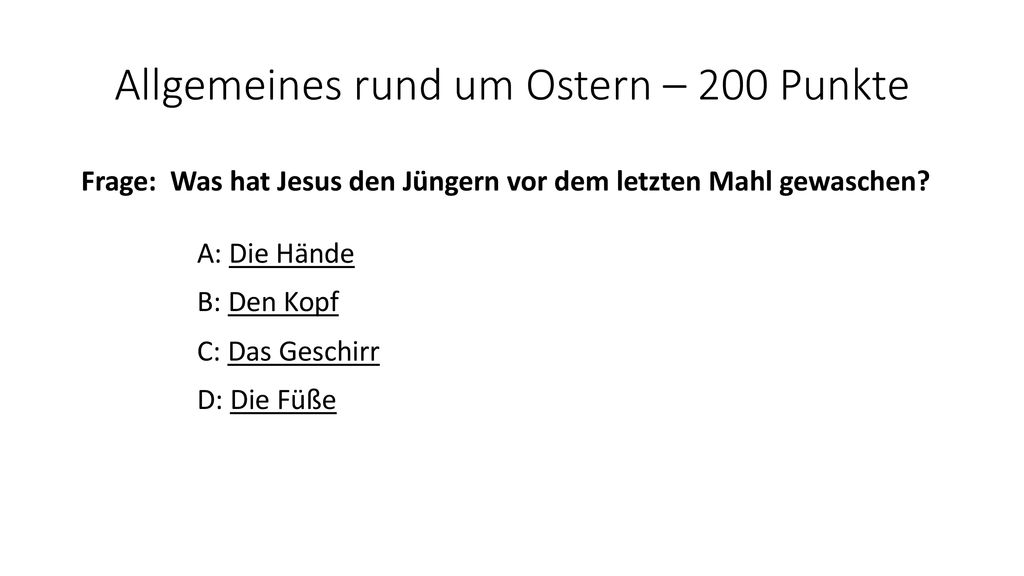1024x576 pixels.
Task: Click the letter C: before Das Geschirr
Action: pyautogui.click(x=209, y=351)
